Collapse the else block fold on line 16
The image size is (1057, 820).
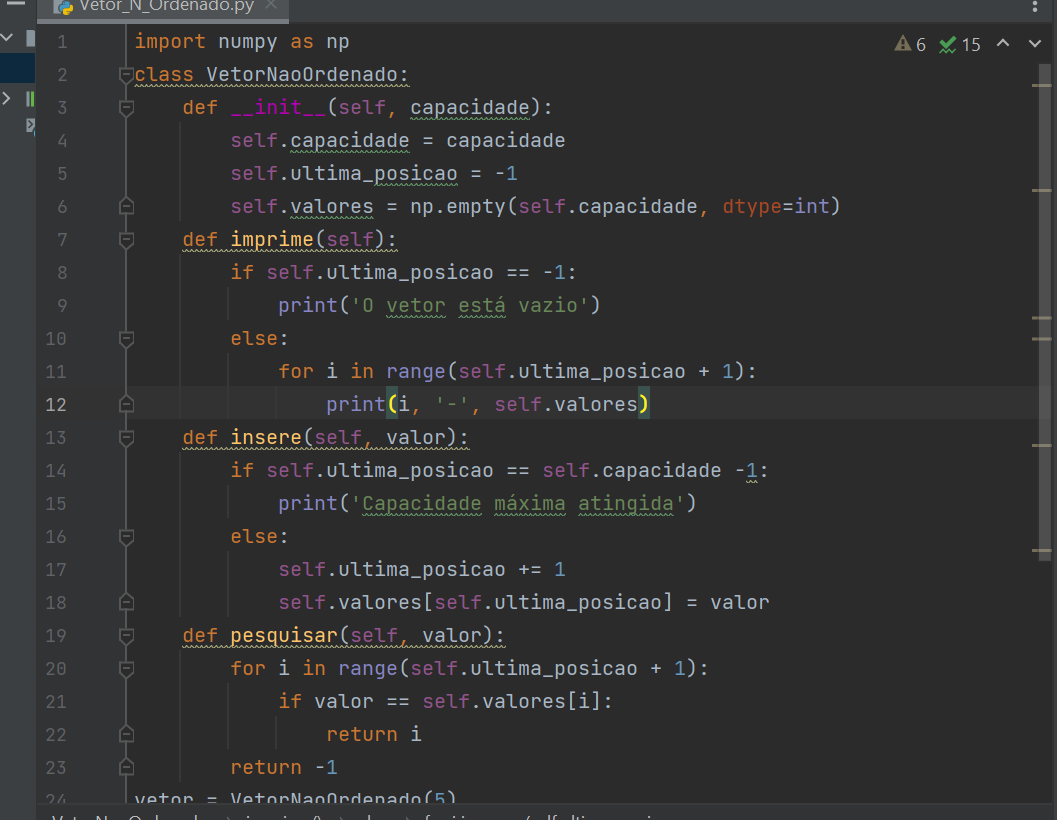(x=126, y=537)
